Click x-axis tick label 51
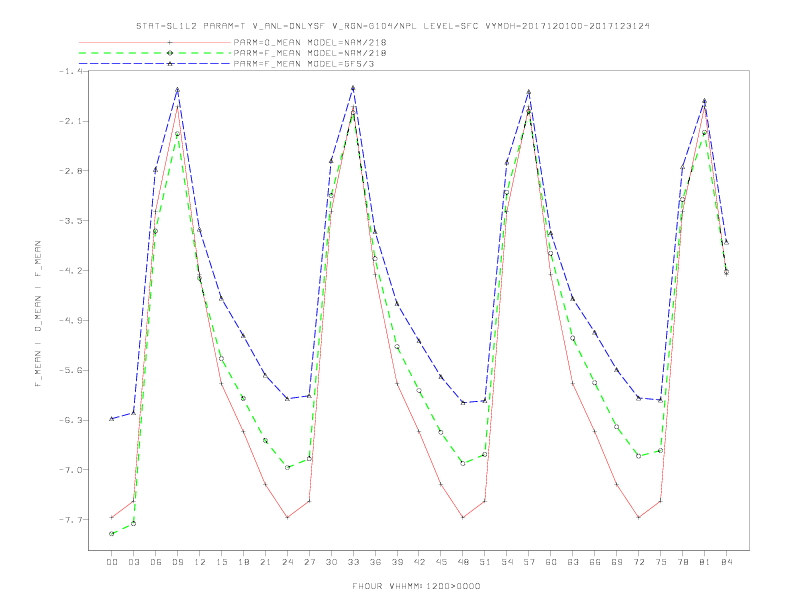 (x=485, y=562)
